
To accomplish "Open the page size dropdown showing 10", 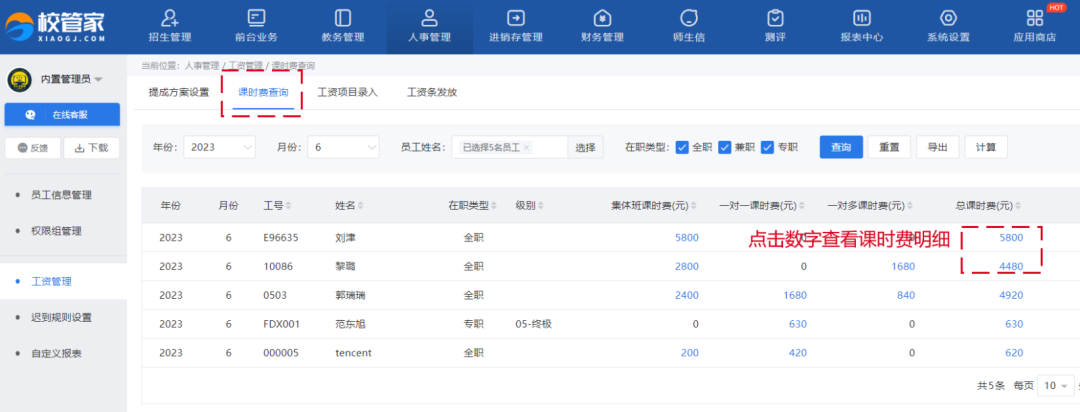I will 1057,385.
